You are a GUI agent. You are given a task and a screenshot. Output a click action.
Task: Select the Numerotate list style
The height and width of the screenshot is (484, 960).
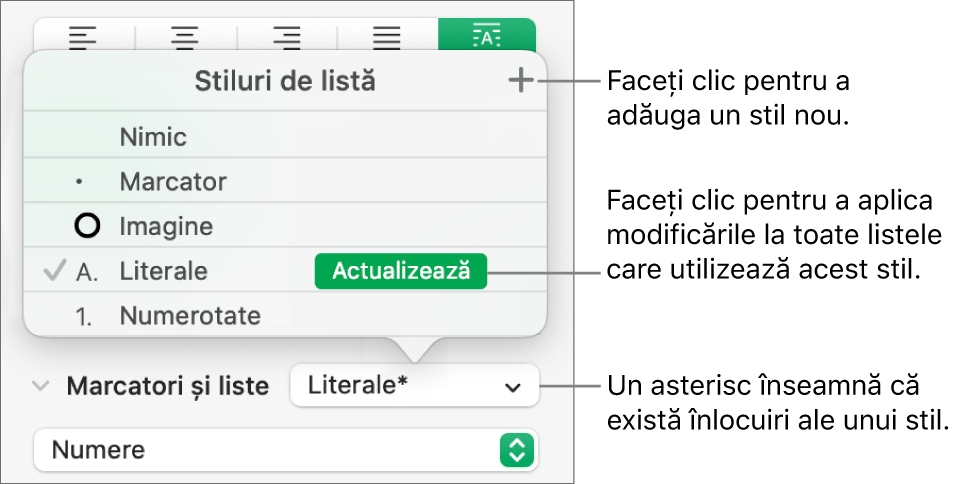(x=190, y=317)
